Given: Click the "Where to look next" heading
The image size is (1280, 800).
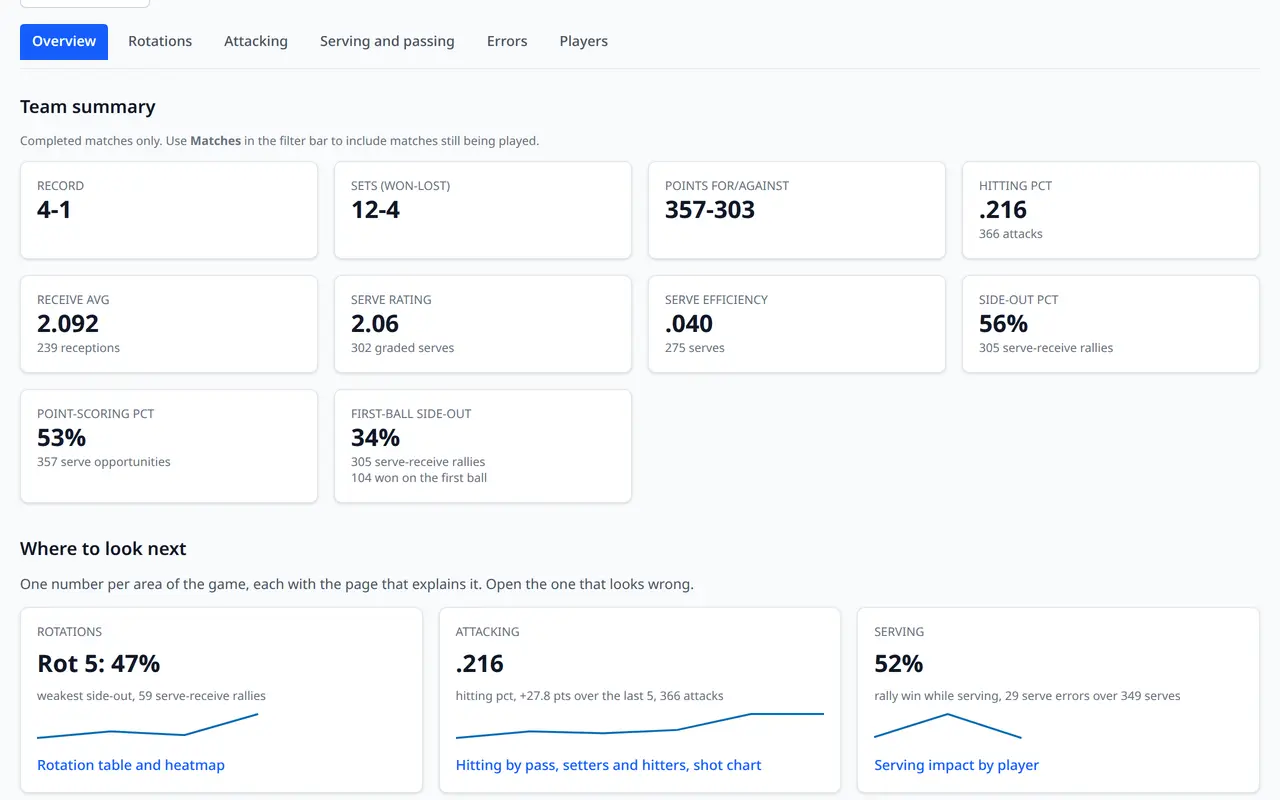Looking at the screenshot, I should (x=103, y=549).
